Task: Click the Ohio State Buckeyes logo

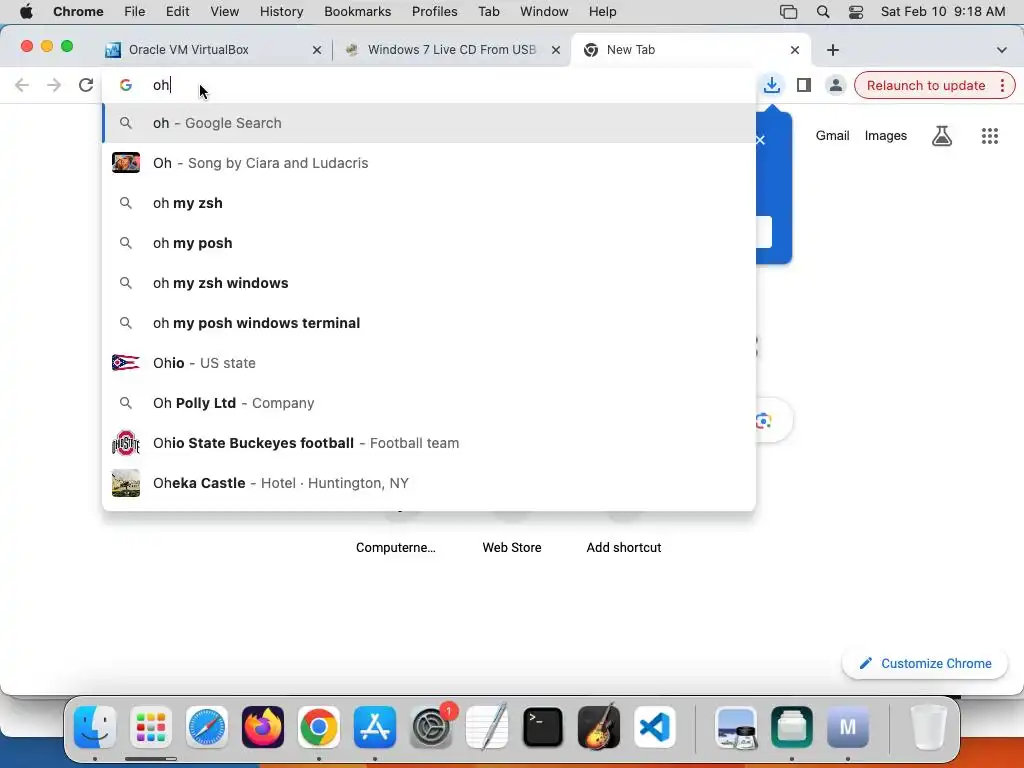Action: (125, 443)
